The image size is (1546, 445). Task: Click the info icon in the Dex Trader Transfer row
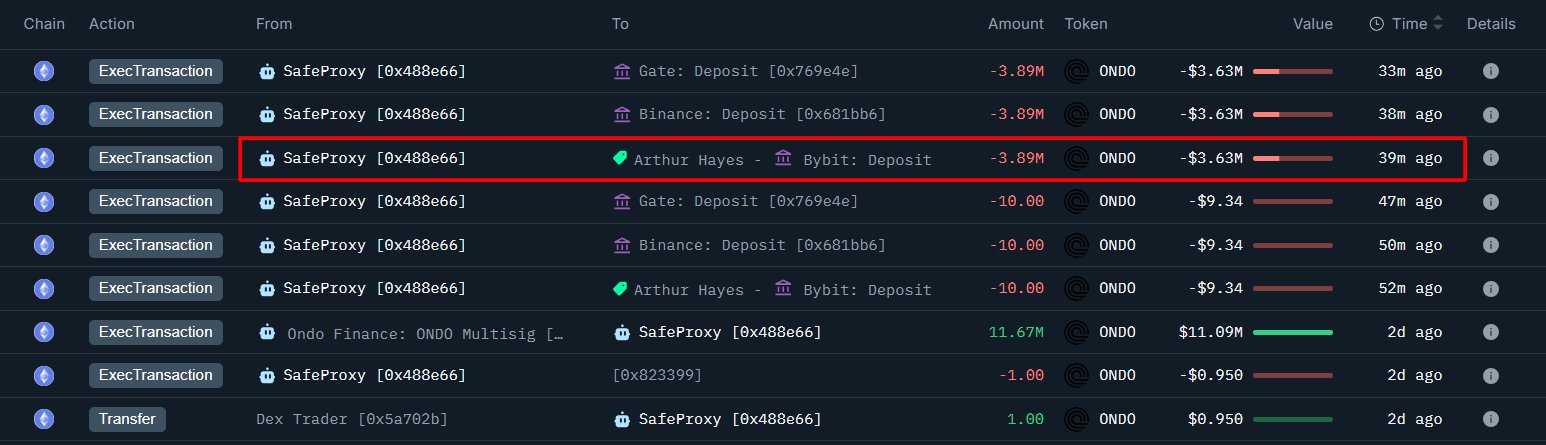coord(1490,419)
